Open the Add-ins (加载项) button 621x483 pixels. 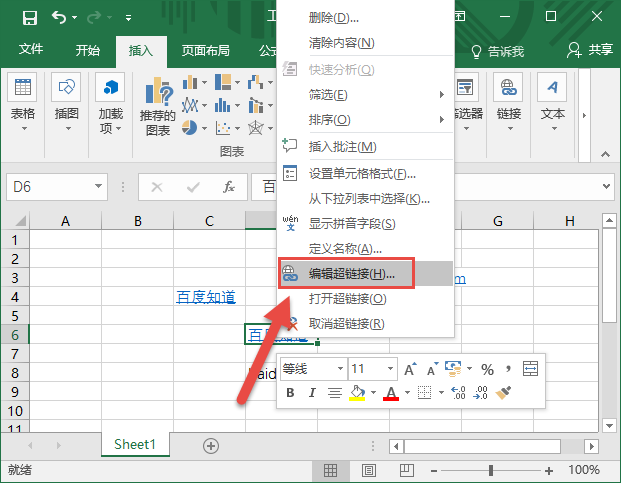point(110,104)
